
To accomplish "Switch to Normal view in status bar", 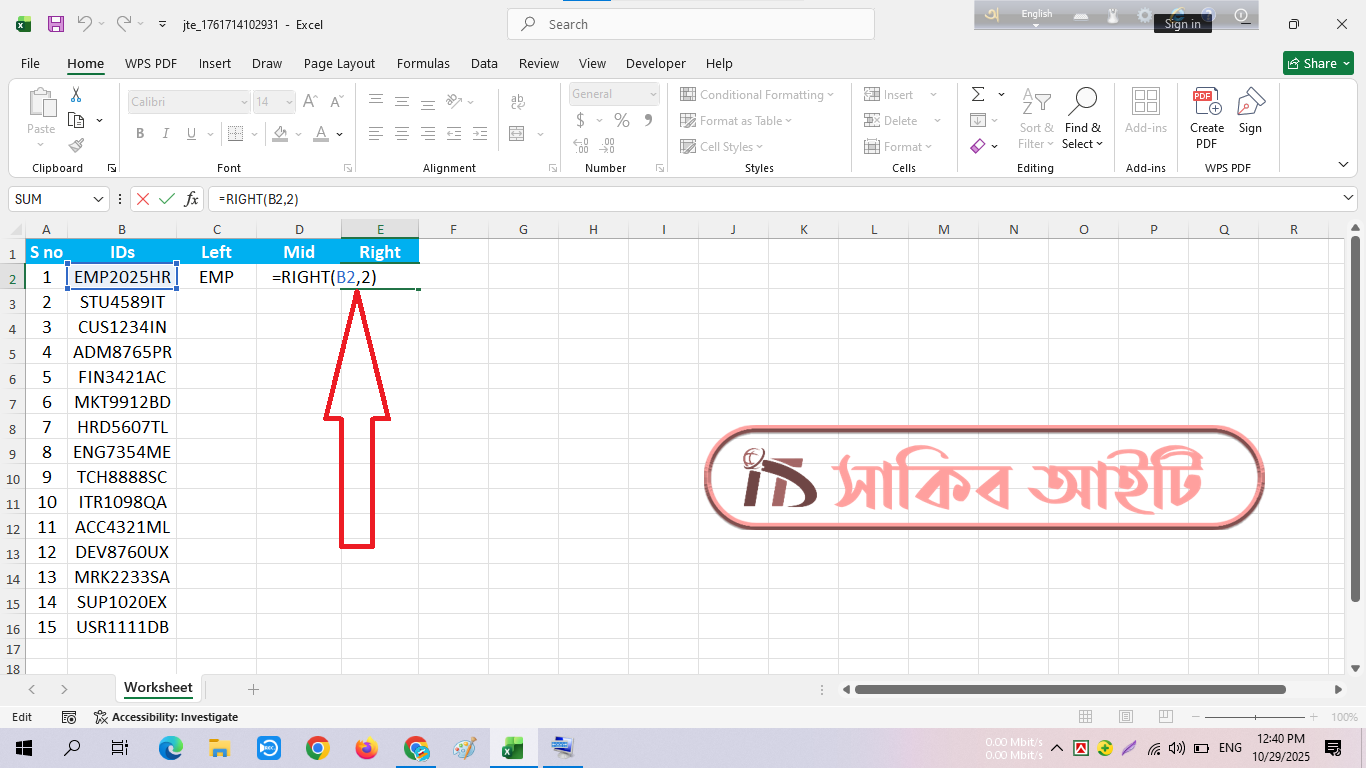I will (1085, 717).
